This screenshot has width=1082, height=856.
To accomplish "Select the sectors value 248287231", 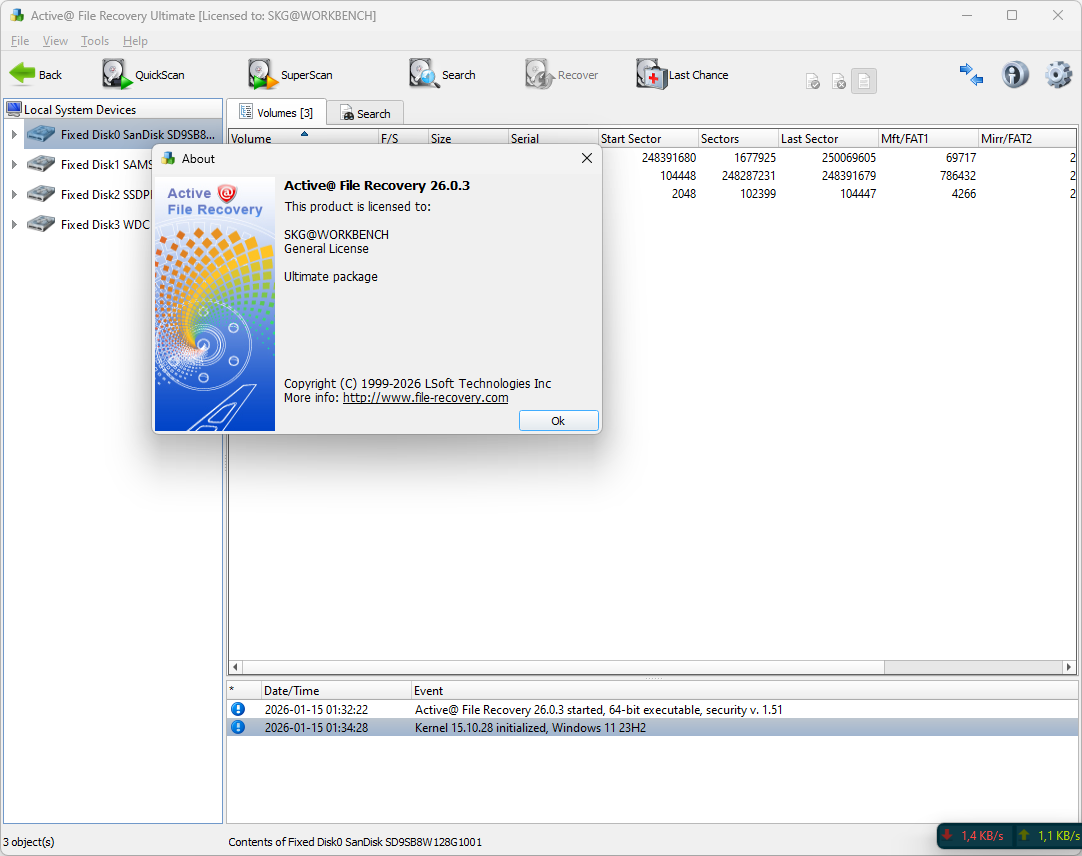I will tap(749, 175).
